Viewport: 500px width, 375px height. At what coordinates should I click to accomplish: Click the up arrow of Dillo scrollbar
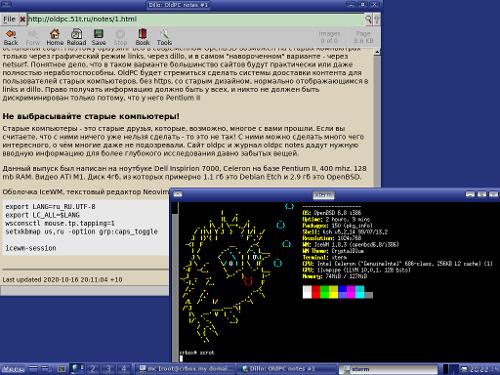377,52
